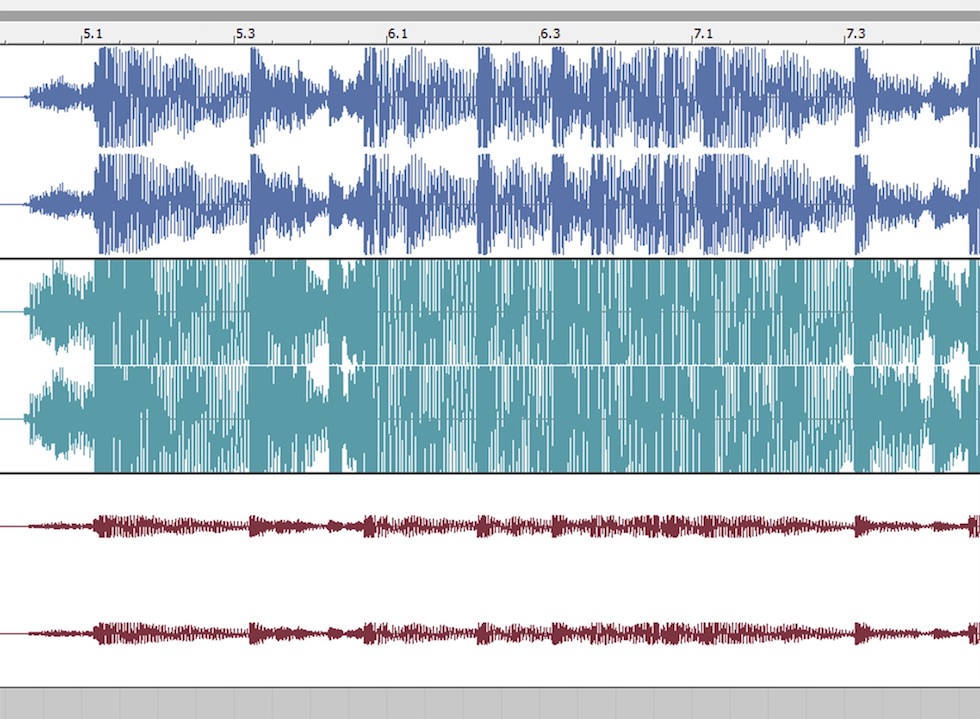The width and height of the screenshot is (980, 719).
Task: Click the divider between blue and teal tracks
Action: [x=490, y=259]
